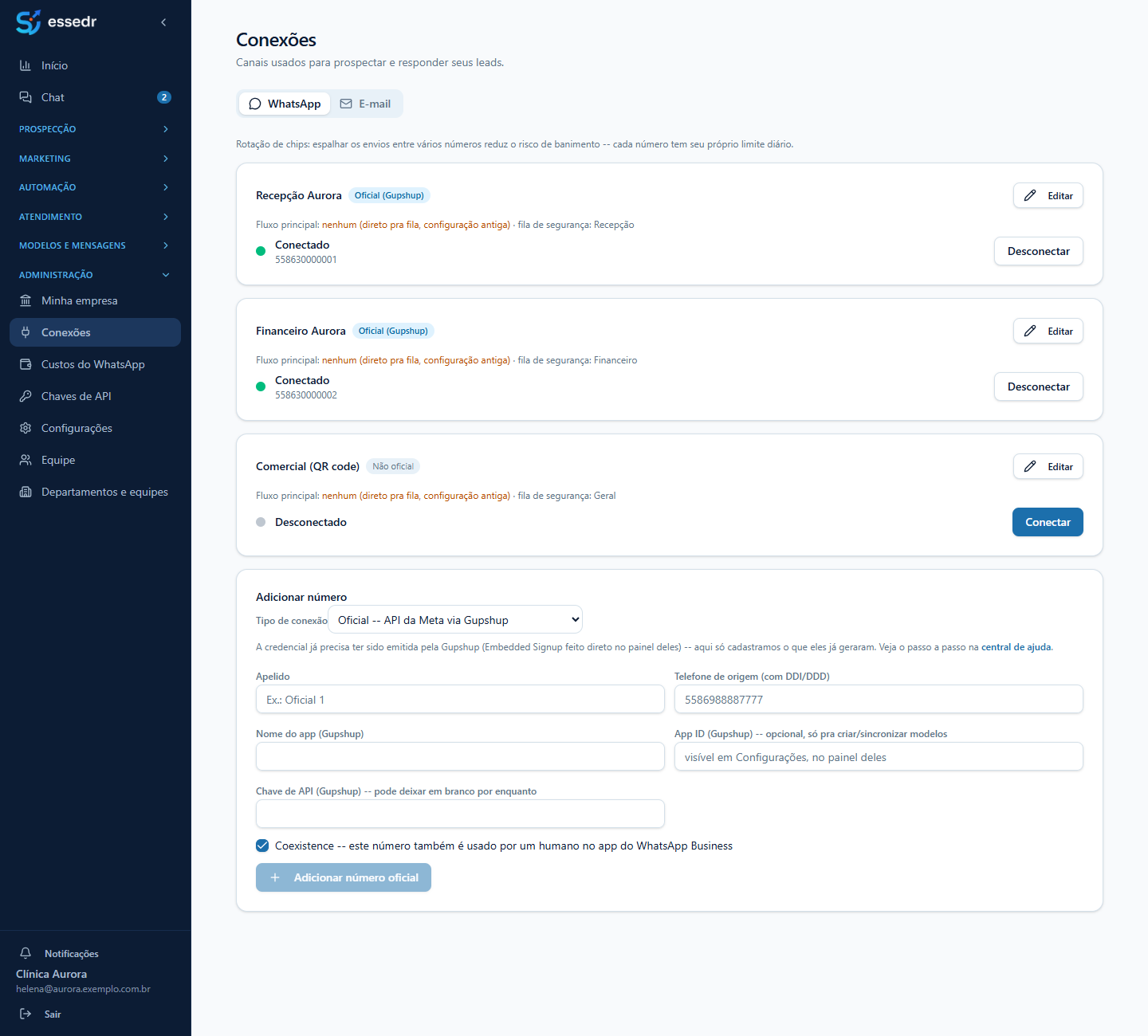
Task: Click the Notificações bell icon
Action: tap(26, 953)
